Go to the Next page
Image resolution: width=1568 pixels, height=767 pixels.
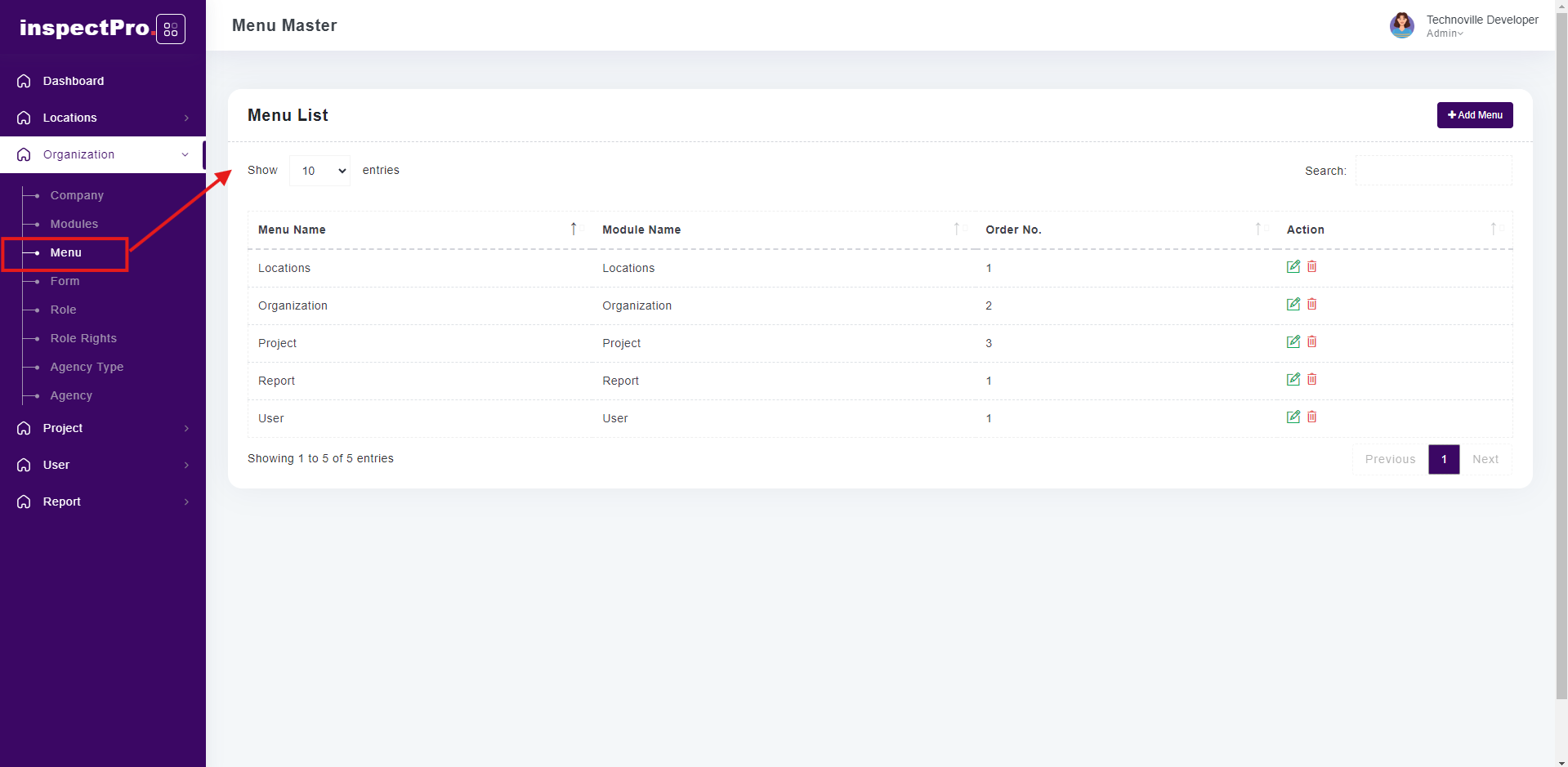pos(1485,459)
